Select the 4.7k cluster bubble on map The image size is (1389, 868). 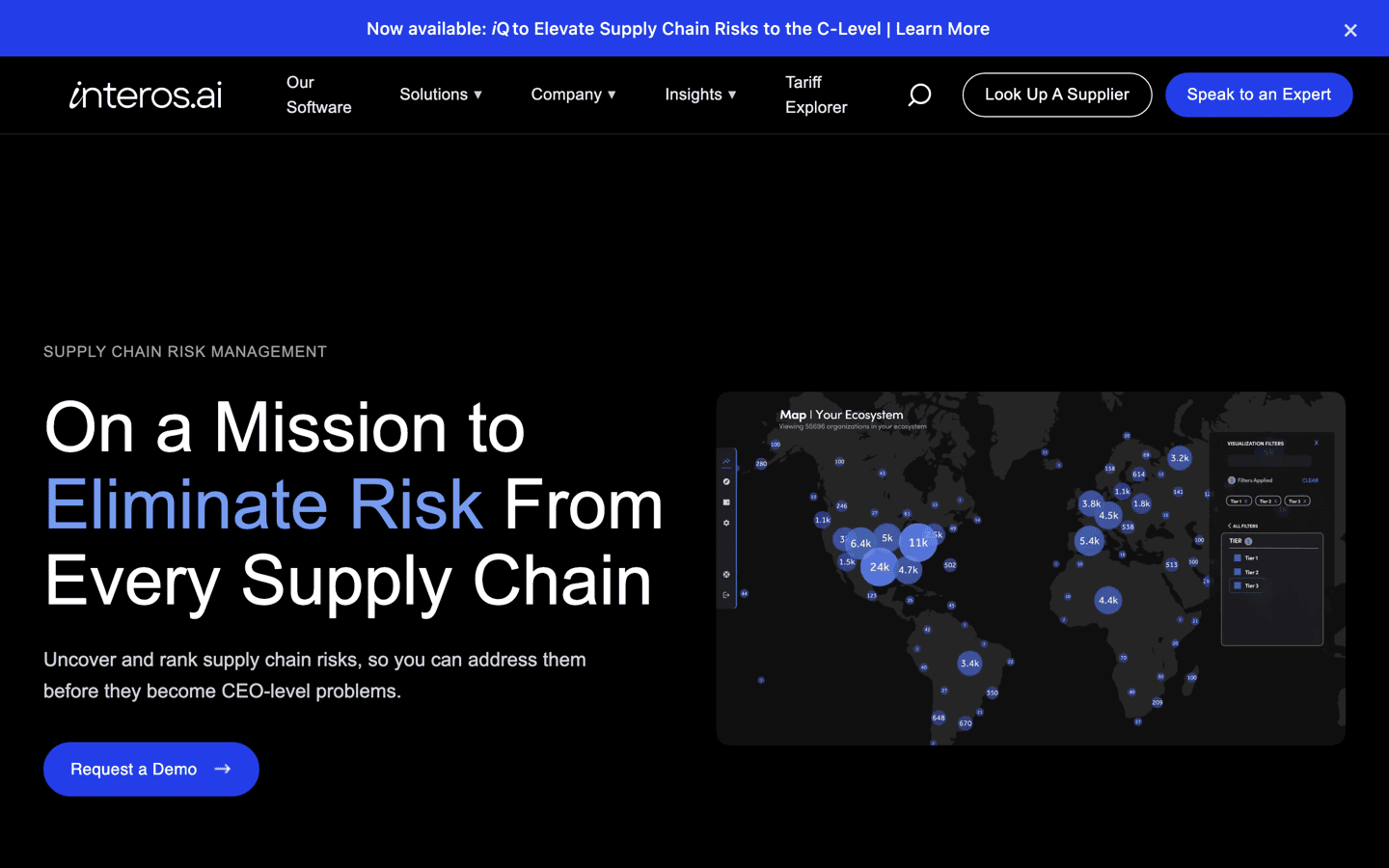tap(909, 570)
